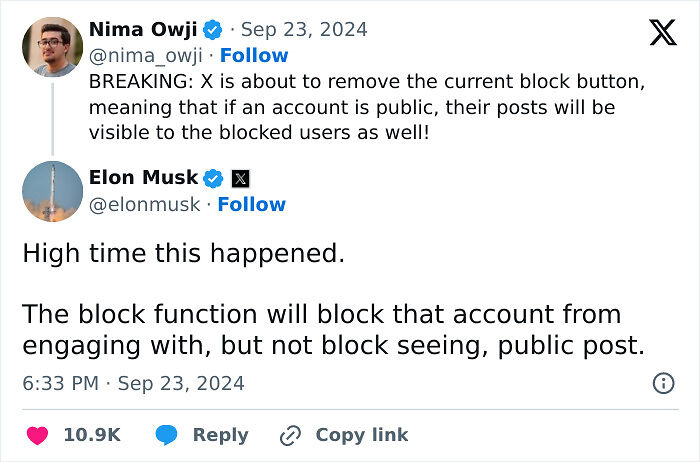Click the Copy link text
700x462 pixels.
(361, 435)
